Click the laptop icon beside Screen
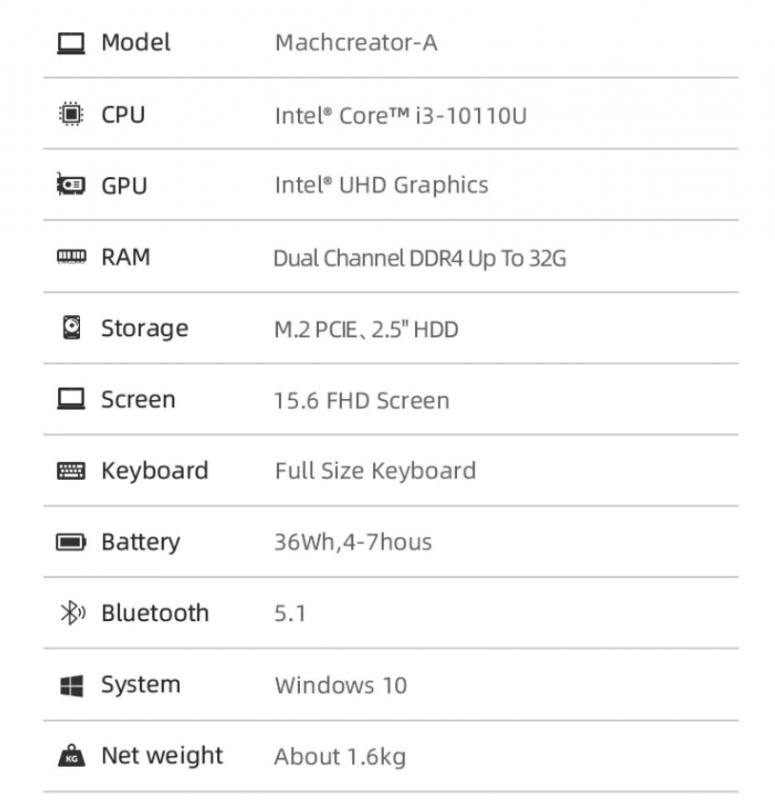The width and height of the screenshot is (775, 800). [71, 399]
